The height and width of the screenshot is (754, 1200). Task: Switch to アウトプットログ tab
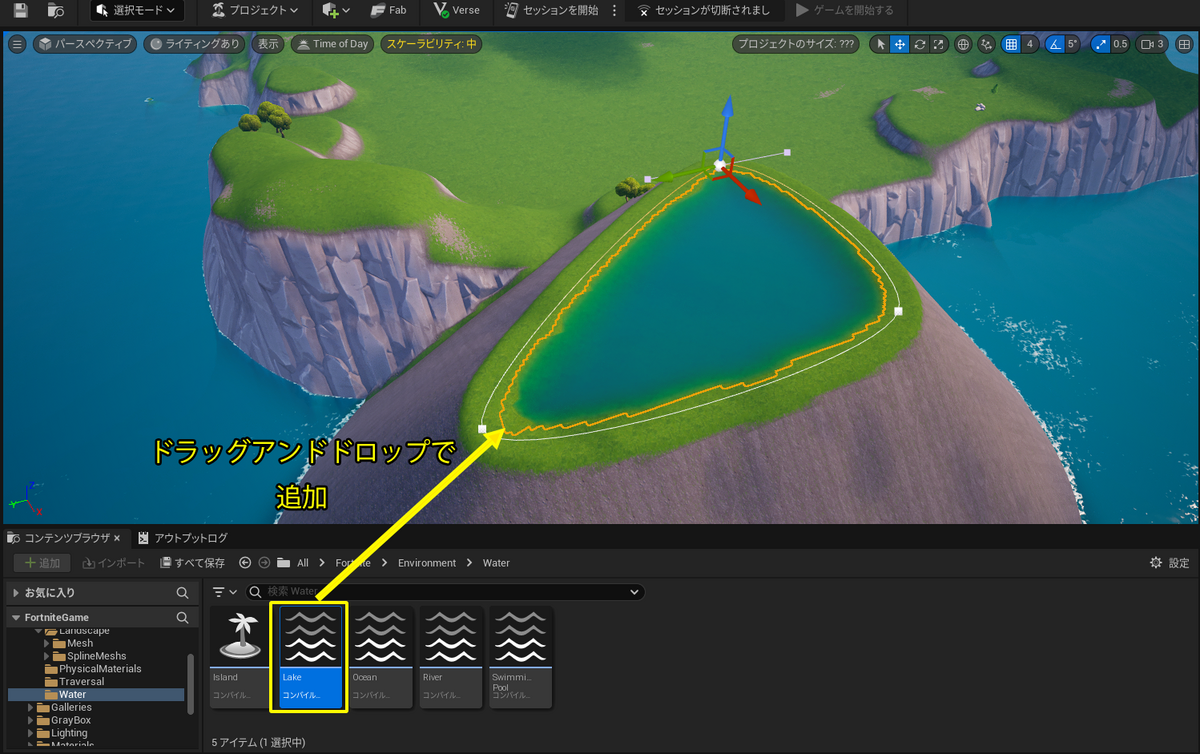[x=183, y=538]
